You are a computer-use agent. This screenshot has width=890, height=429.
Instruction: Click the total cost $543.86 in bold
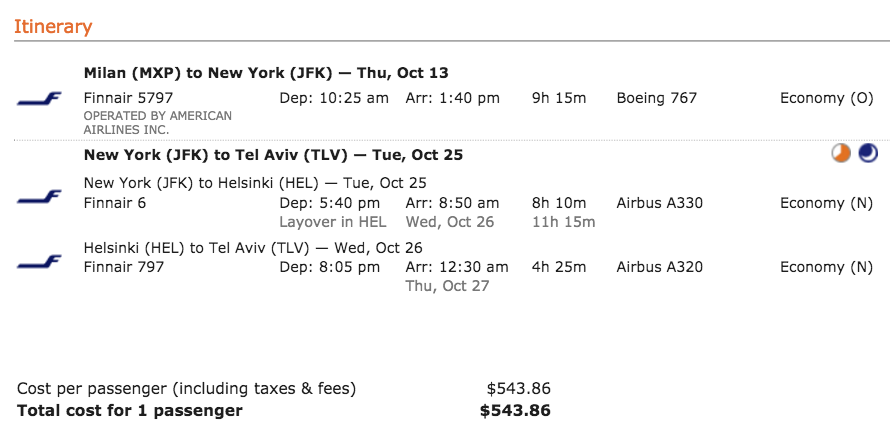click(515, 410)
